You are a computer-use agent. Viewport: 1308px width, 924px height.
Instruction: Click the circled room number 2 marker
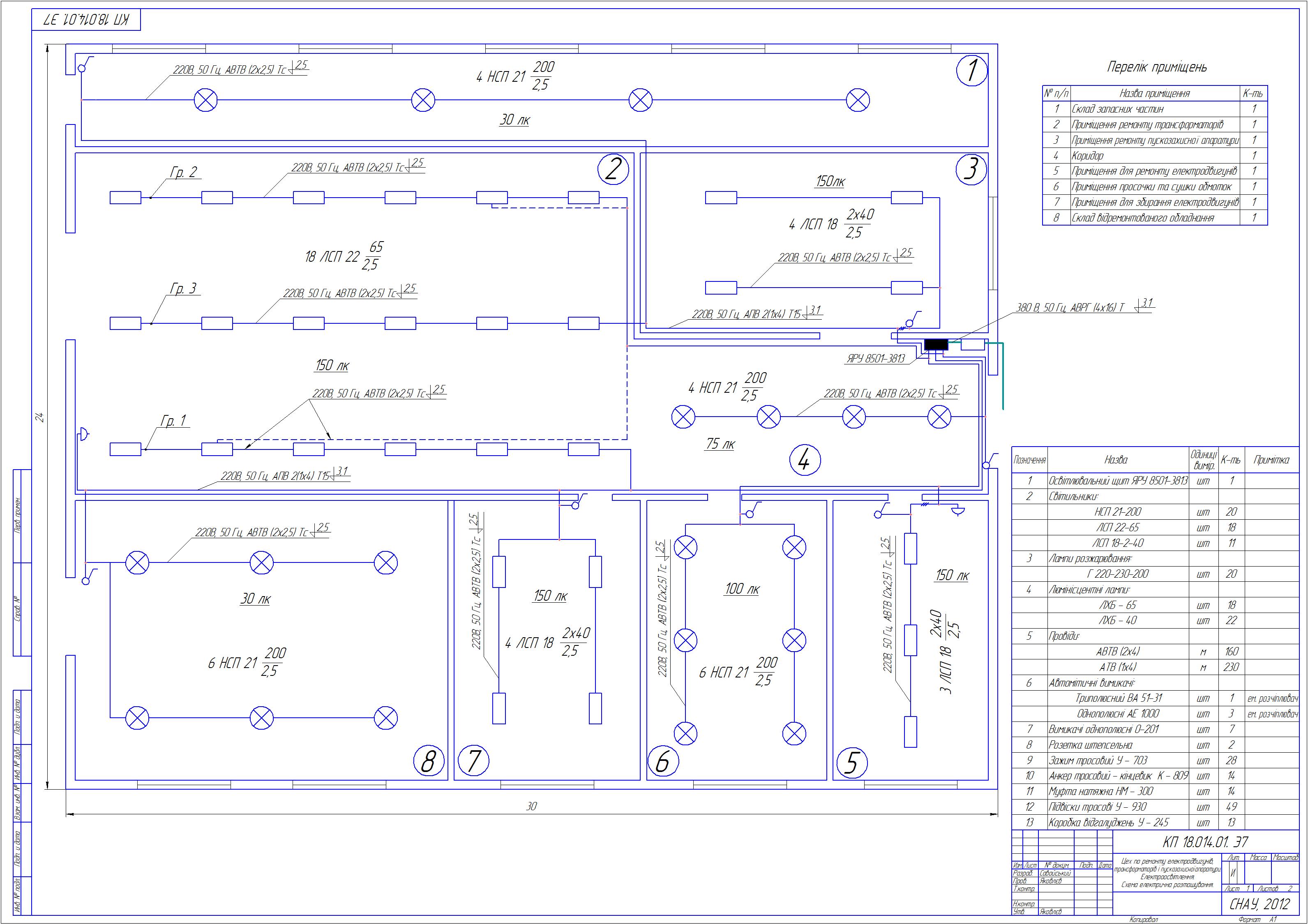coord(613,169)
